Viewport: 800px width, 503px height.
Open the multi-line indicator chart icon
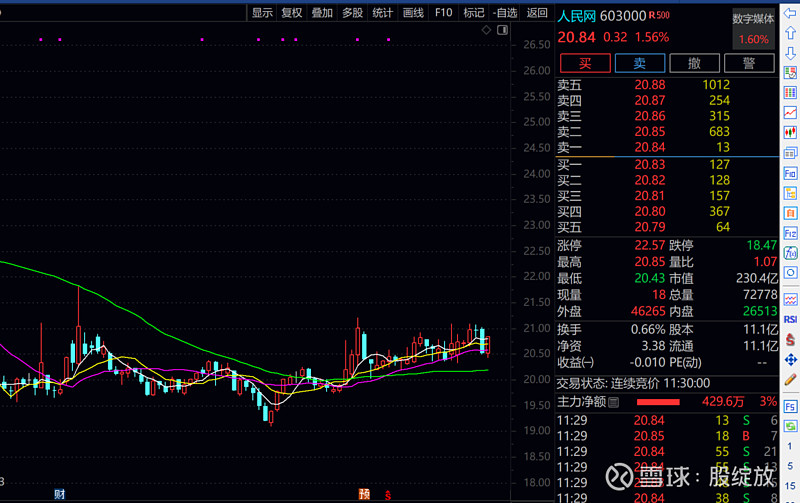[x=790, y=299]
